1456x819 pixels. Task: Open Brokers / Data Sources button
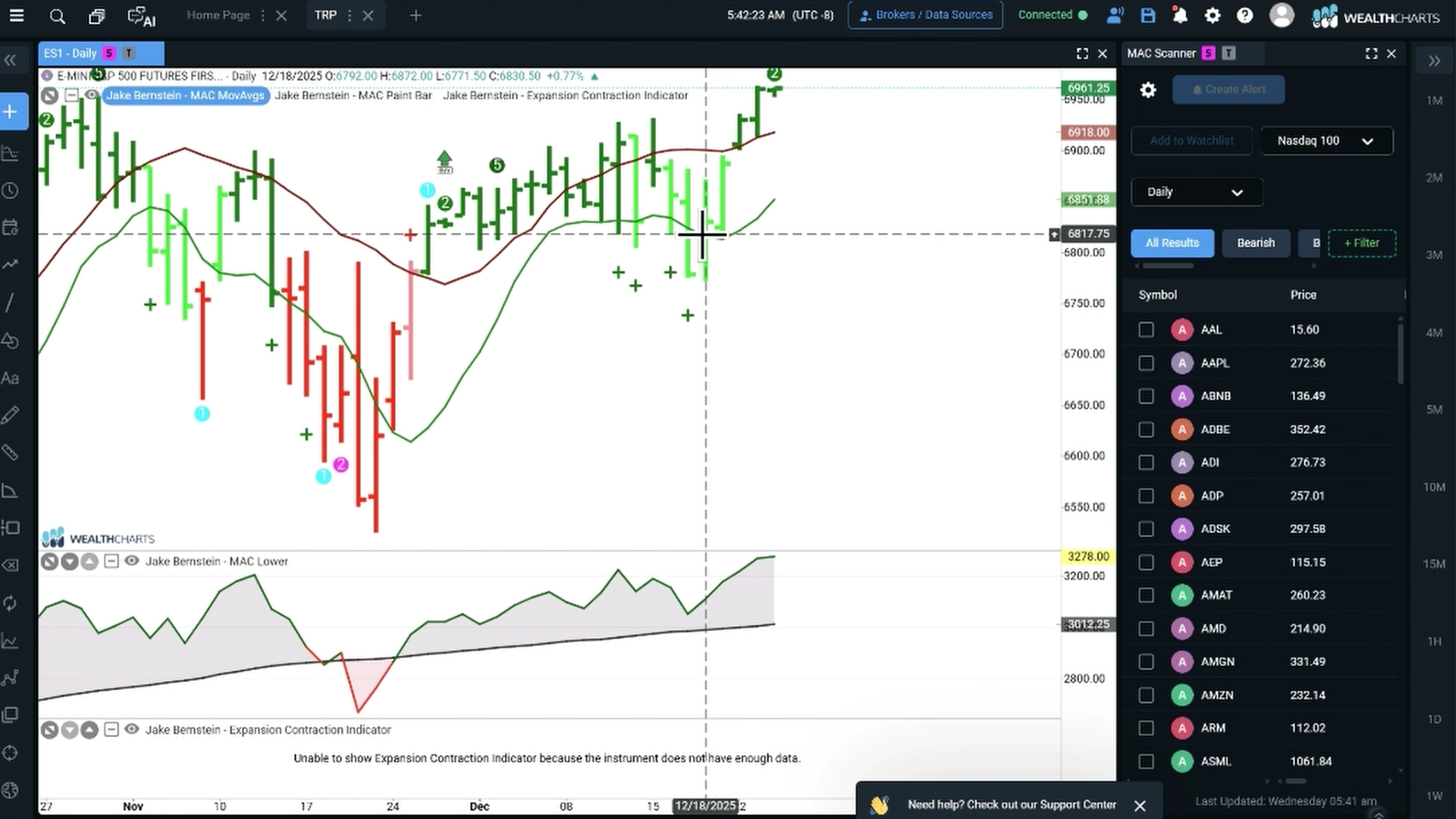pyautogui.click(x=925, y=15)
